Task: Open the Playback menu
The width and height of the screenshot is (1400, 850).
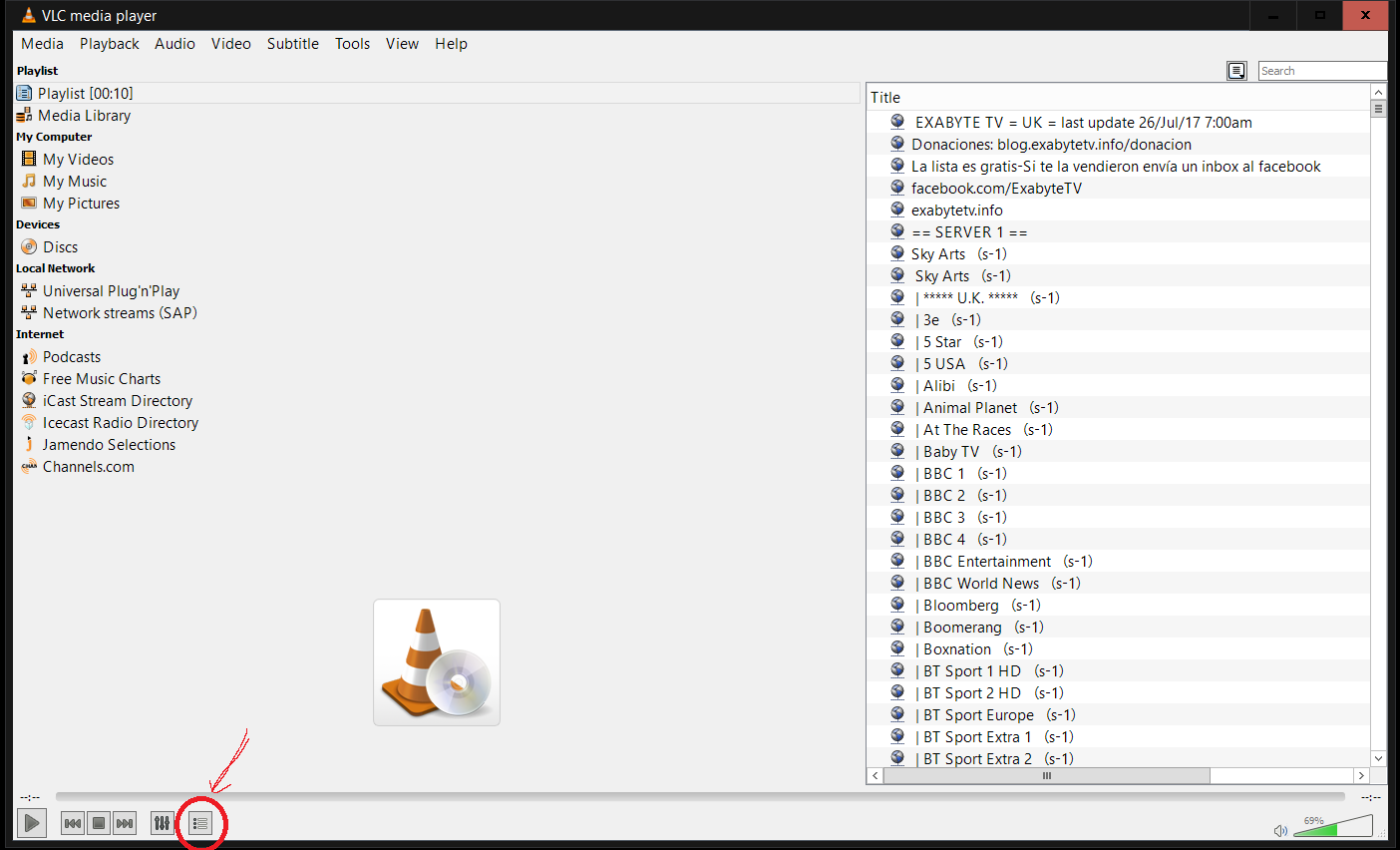Action: coord(110,44)
